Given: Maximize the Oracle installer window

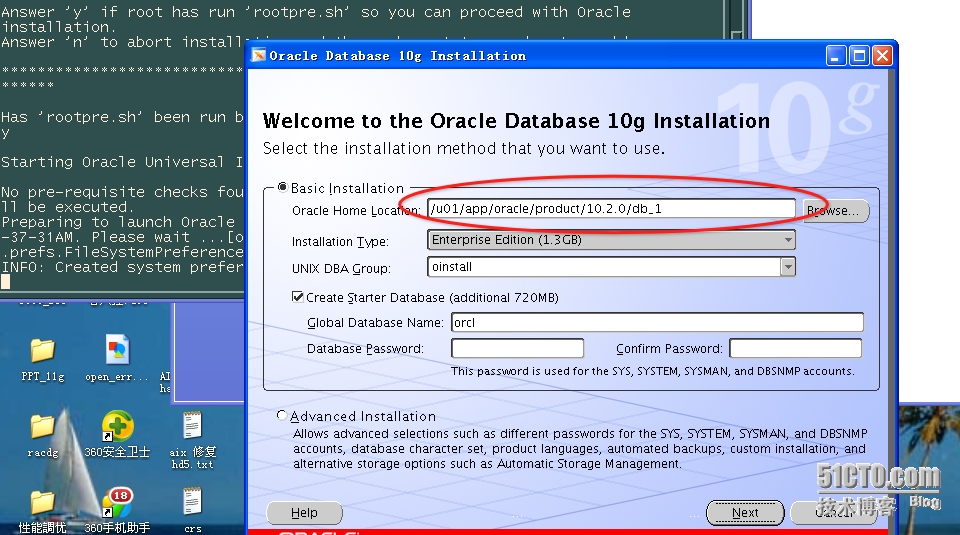Looking at the screenshot, I should [x=859, y=56].
